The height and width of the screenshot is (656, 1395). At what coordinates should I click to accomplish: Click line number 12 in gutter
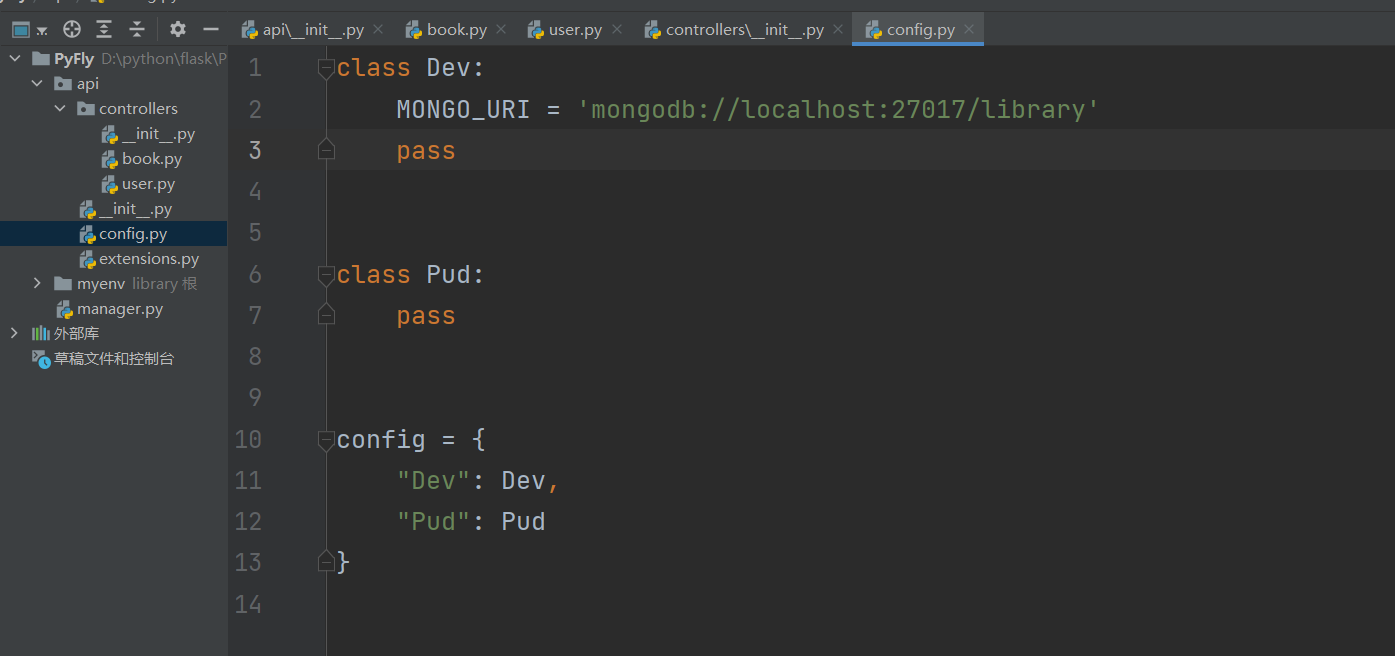pyautogui.click(x=248, y=521)
